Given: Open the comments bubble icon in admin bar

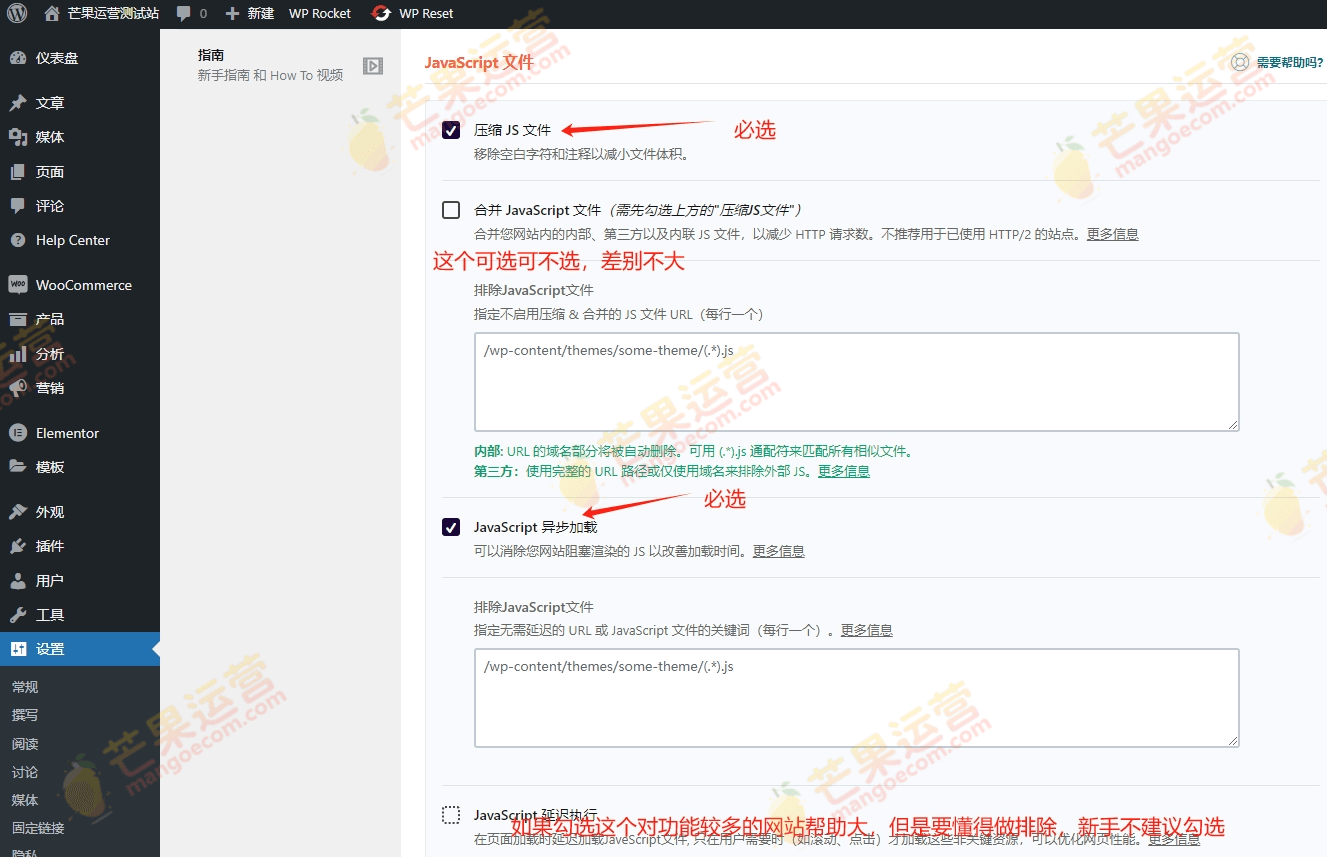Looking at the screenshot, I should tap(183, 14).
